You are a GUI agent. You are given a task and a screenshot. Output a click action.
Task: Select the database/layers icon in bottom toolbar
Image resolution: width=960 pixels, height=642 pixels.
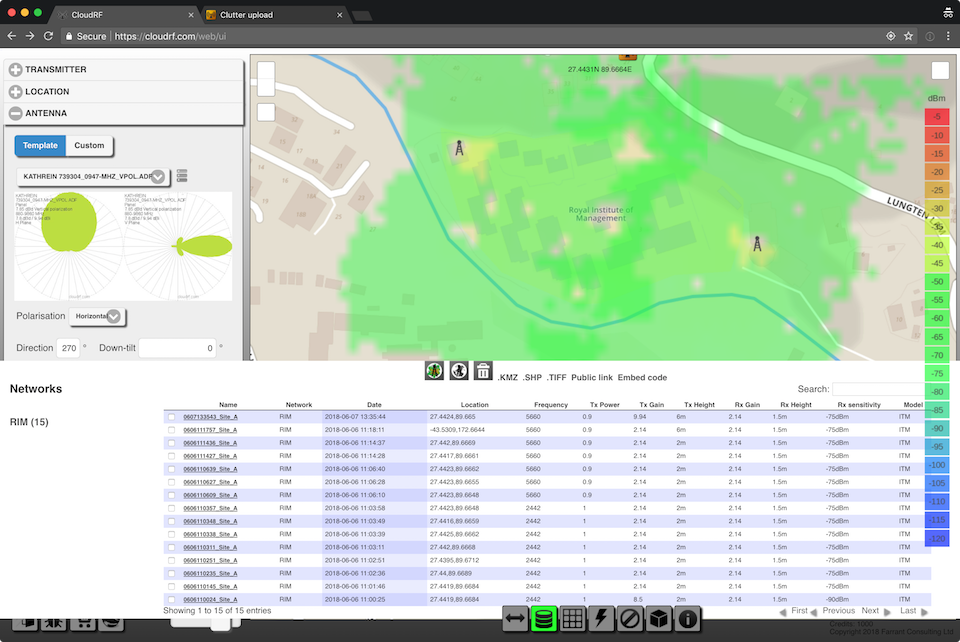pyautogui.click(x=543, y=618)
